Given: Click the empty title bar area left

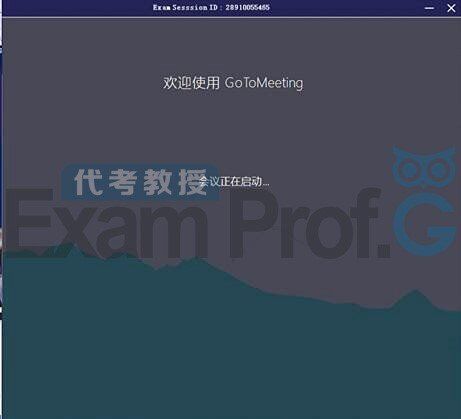Looking at the screenshot, I should pos(77,8).
